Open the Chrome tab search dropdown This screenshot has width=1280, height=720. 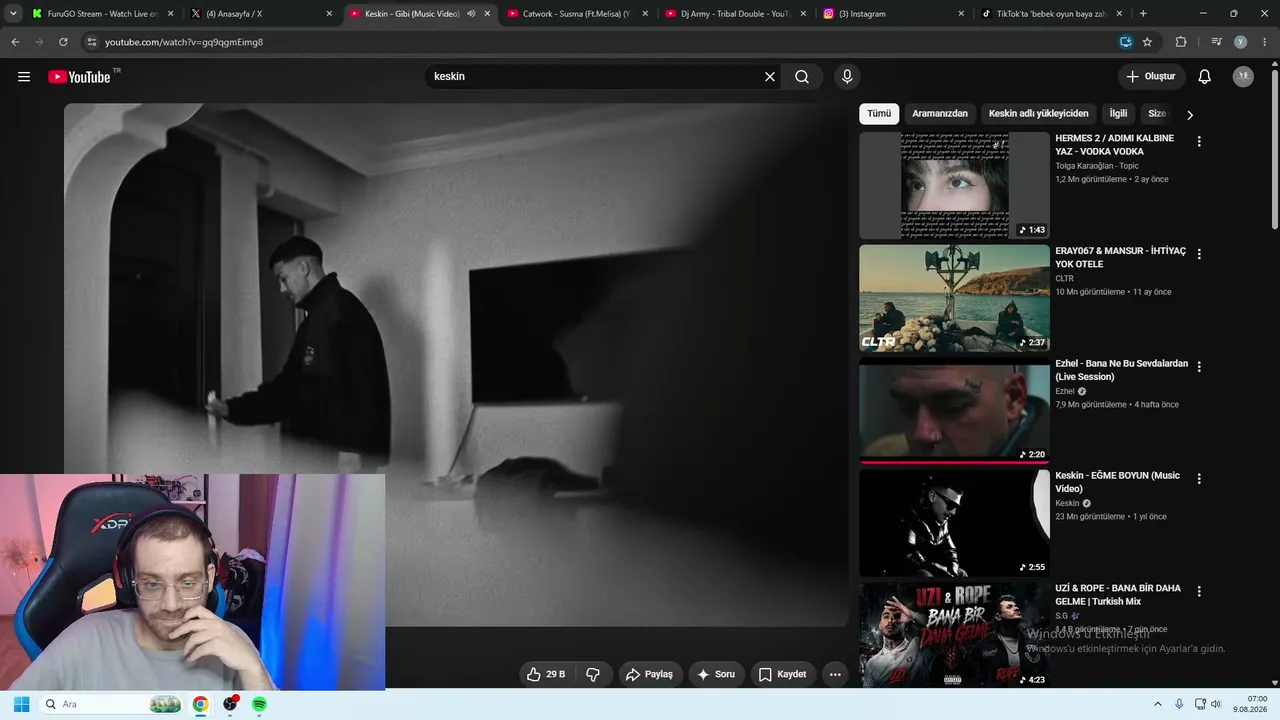coord(13,14)
